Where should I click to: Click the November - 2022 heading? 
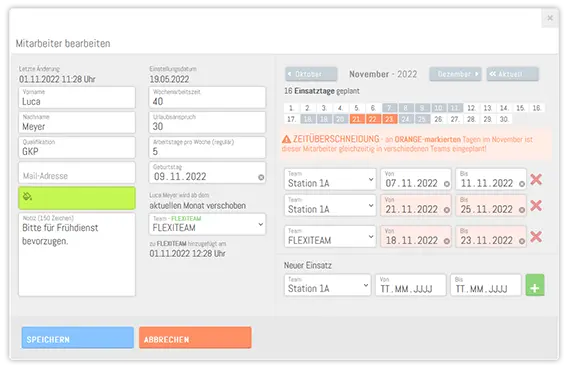point(383,74)
